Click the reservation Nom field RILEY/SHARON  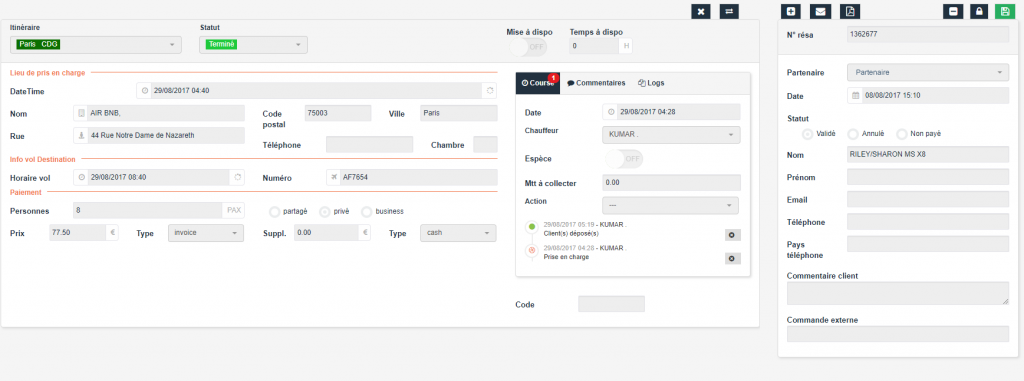[x=928, y=155]
